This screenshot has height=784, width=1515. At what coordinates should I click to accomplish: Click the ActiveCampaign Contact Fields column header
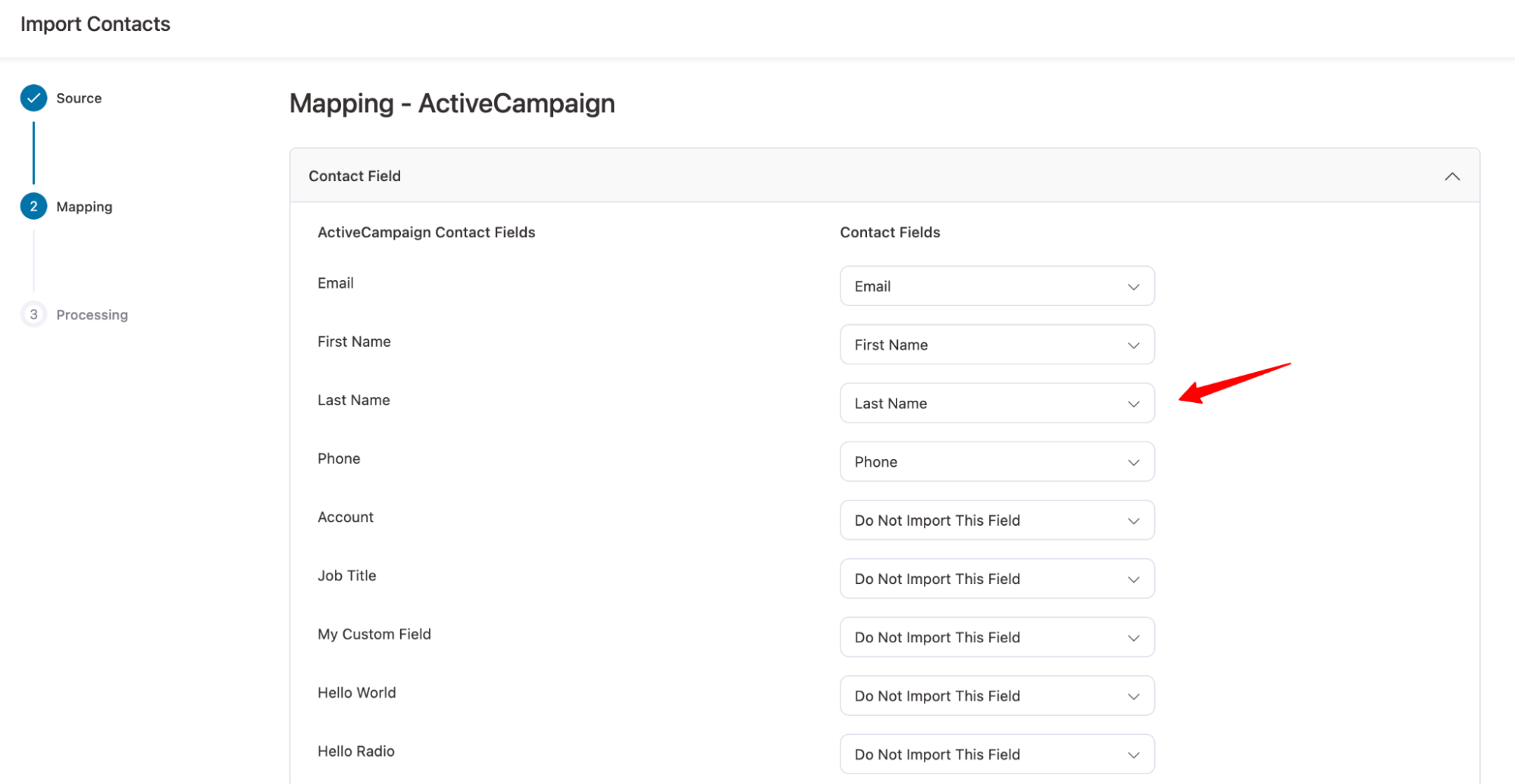pyautogui.click(x=426, y=233)
